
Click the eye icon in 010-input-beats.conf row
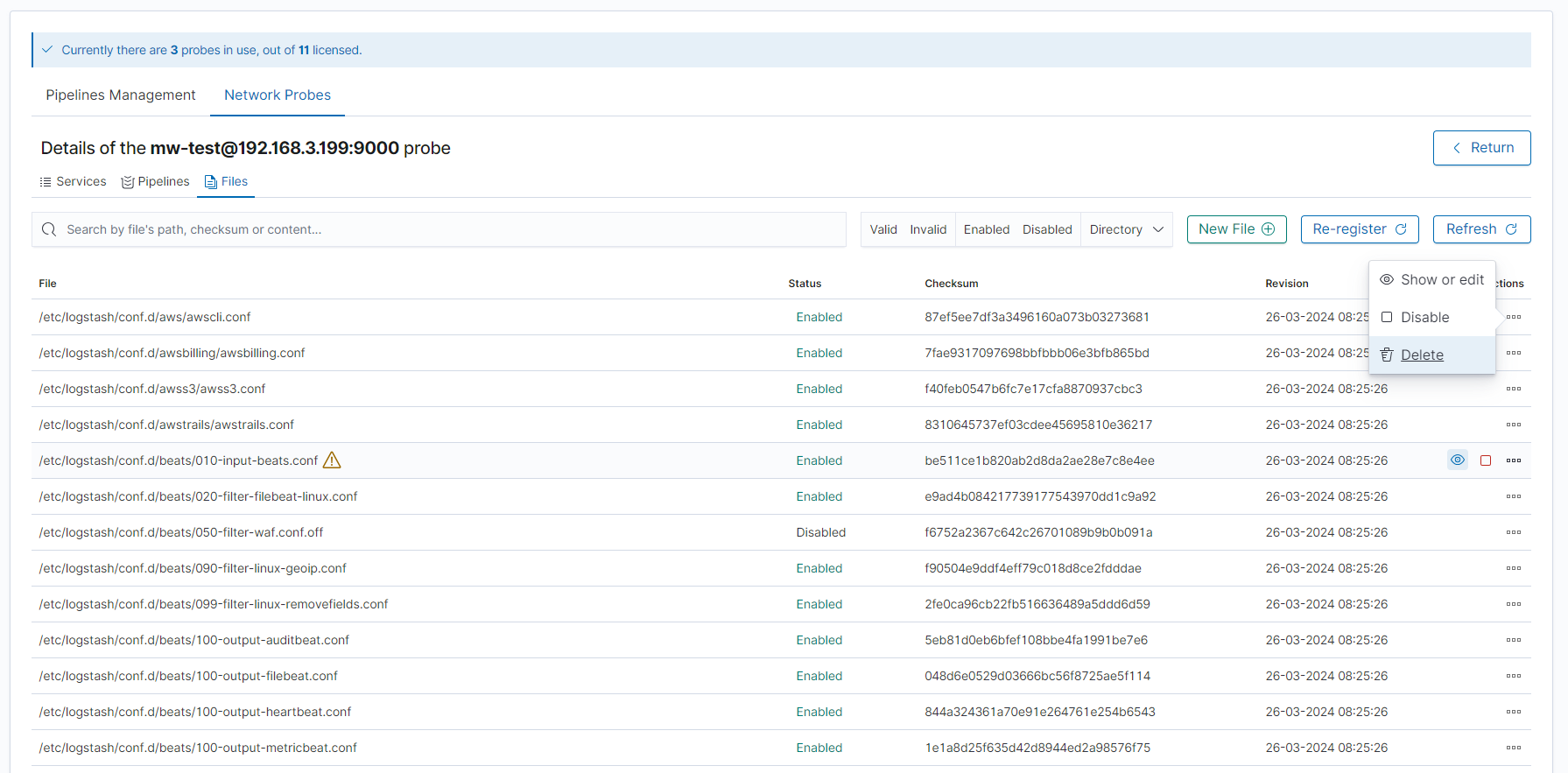coord(1457,460)
